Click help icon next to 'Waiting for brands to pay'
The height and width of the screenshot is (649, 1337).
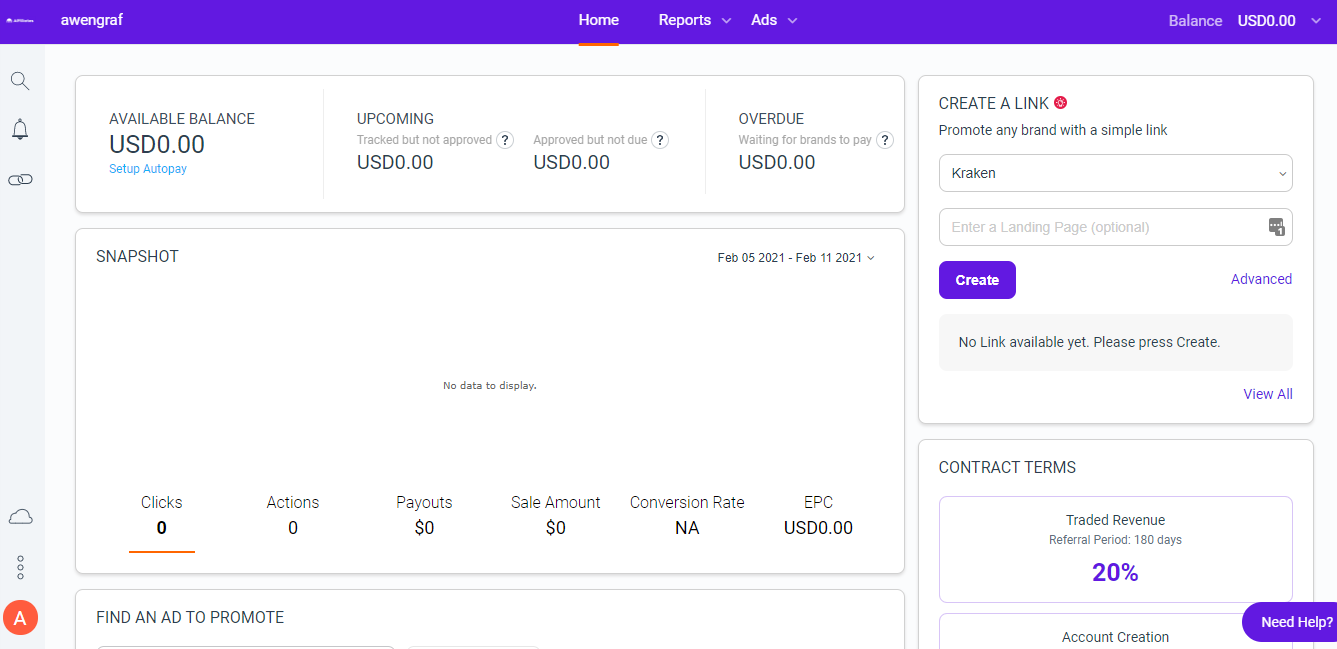[885, 140]
